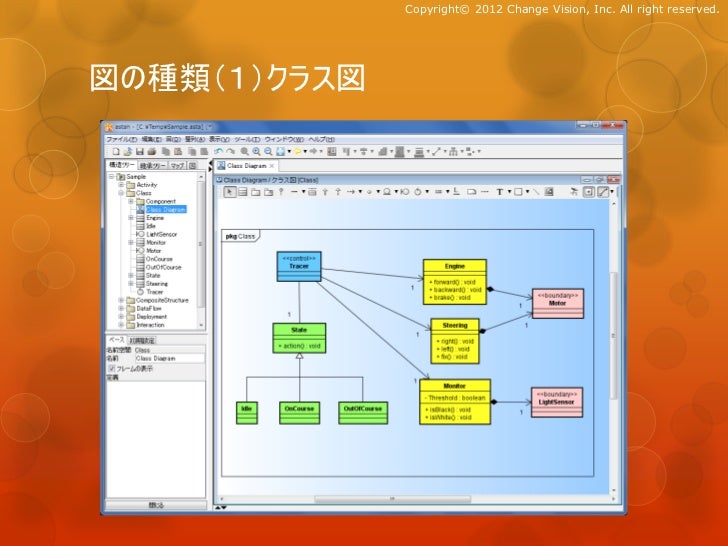Collapse the Class folder node

pos(121,193)
